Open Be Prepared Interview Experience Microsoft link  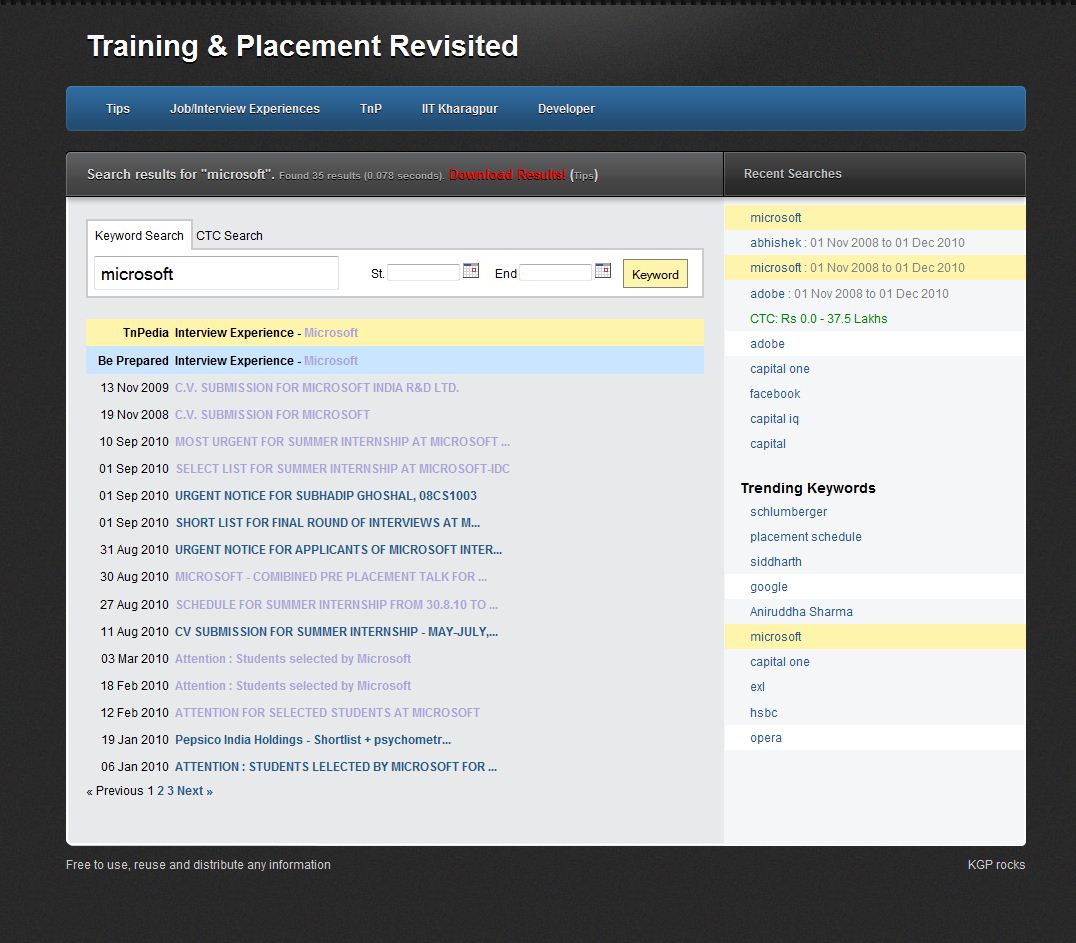tap(331, 361)
